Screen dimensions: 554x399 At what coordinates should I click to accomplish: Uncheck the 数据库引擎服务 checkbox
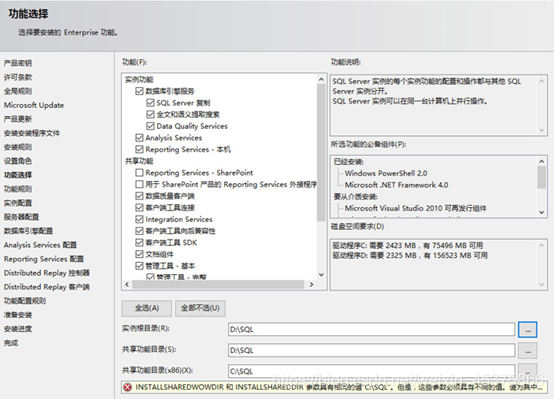click(x=139, y=91)
